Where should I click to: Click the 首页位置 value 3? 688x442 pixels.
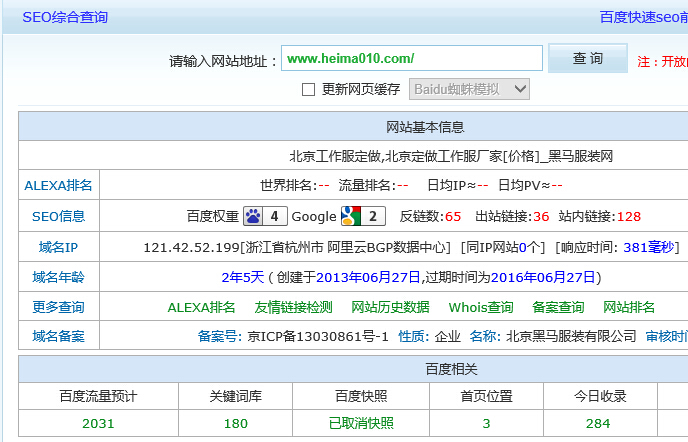pyautogui.click(x=486, y=424)
